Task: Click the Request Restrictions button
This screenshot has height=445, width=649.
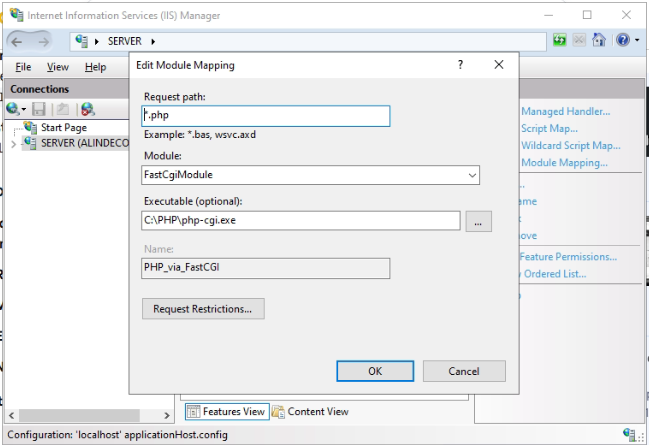Action: pos(203,309)
